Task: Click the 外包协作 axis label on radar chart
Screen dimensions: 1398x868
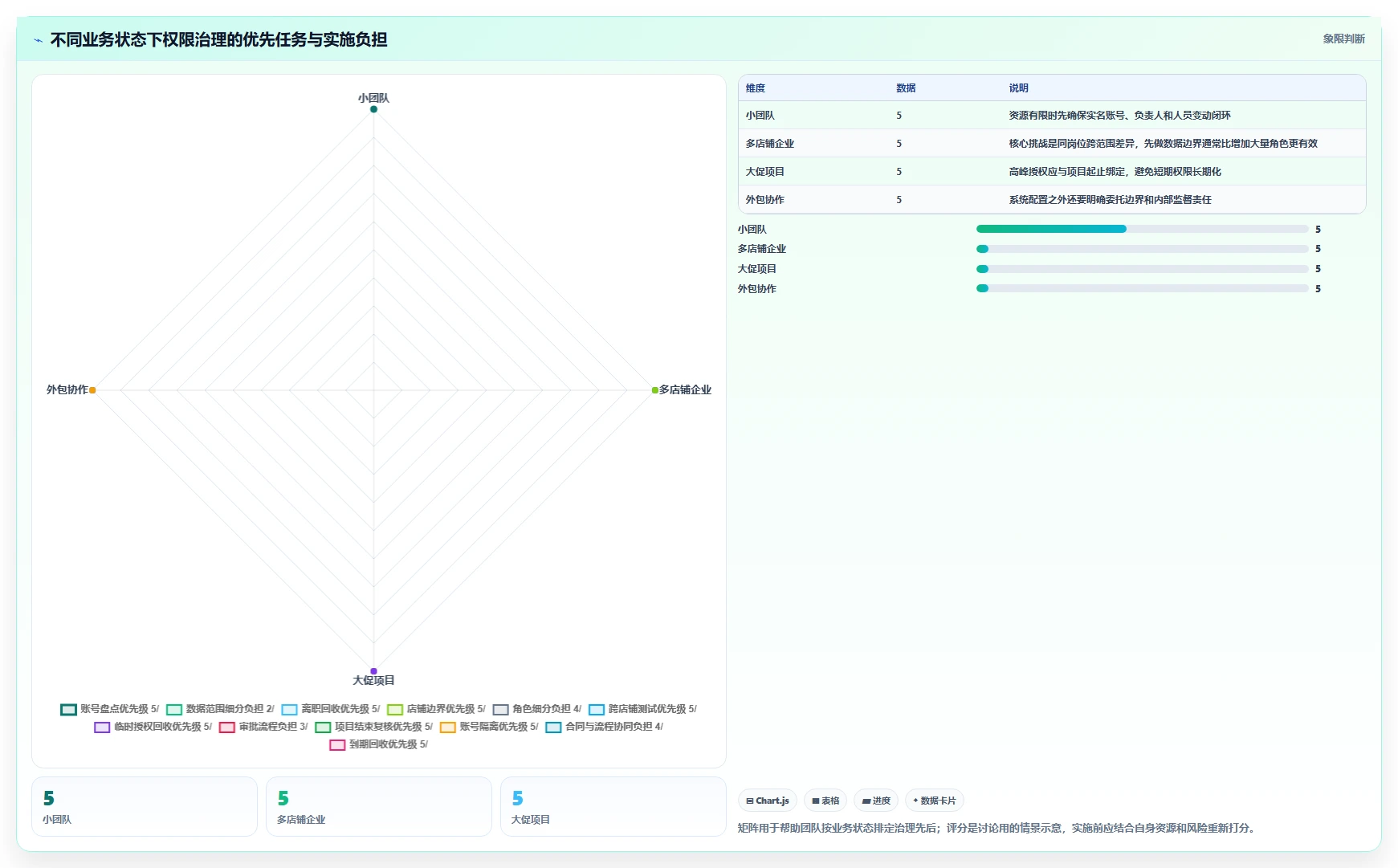Action: [x=67, y=389]
